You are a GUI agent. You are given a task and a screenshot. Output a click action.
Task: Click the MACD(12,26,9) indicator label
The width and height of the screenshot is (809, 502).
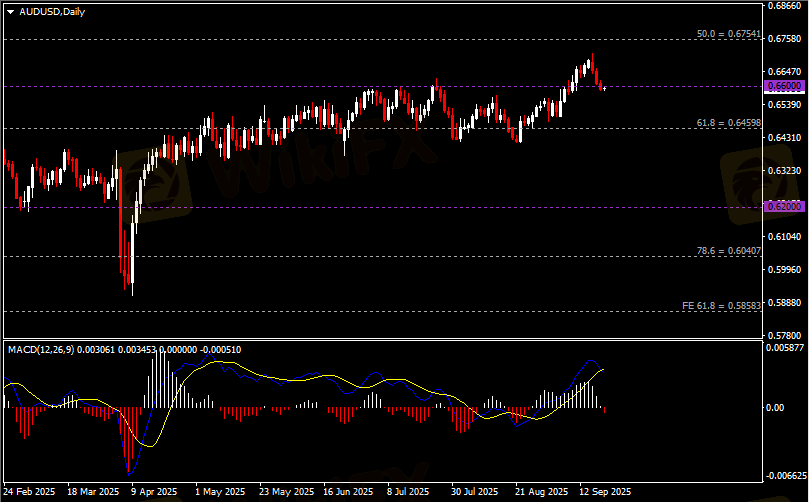click(40, 349)
